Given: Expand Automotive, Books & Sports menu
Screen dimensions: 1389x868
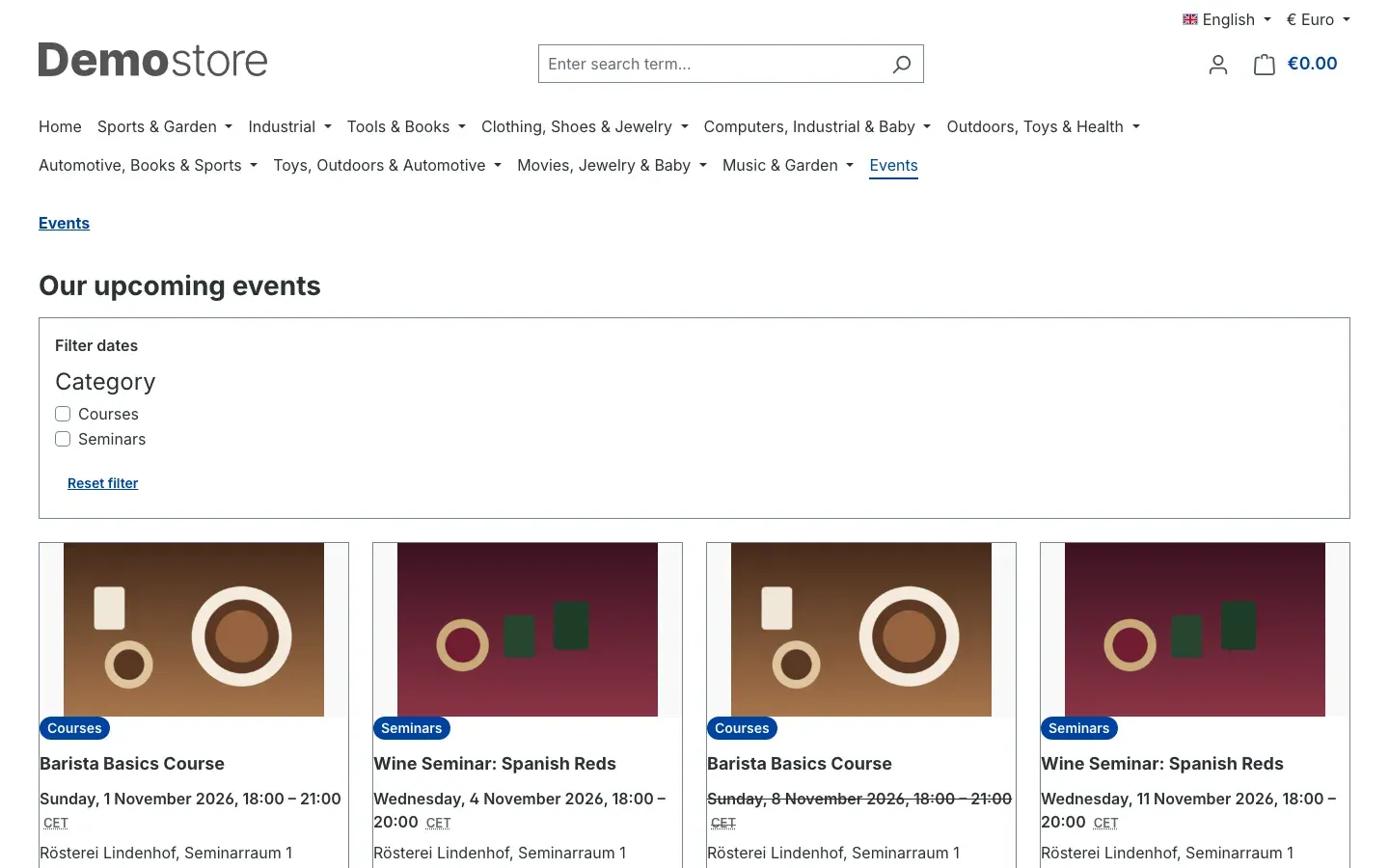Looking at the screenshot, I should 148,165.
